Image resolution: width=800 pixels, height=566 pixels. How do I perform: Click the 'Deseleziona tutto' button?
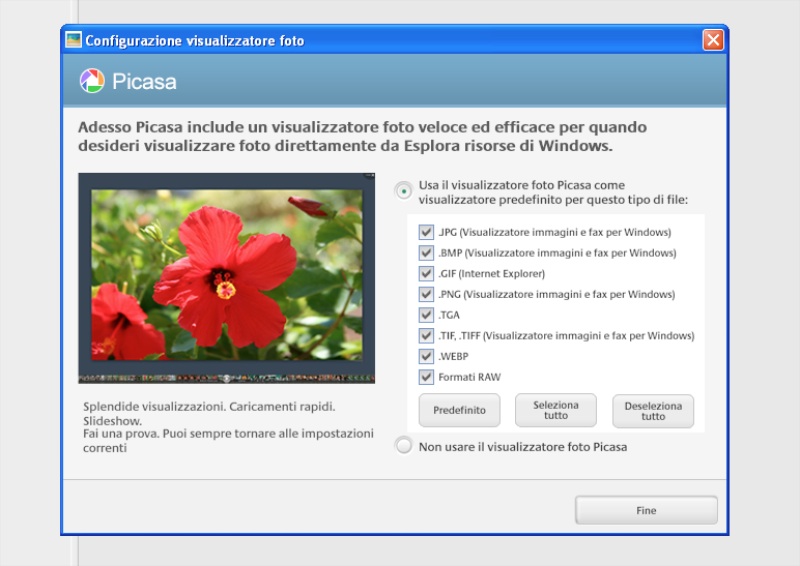(652, 410)
